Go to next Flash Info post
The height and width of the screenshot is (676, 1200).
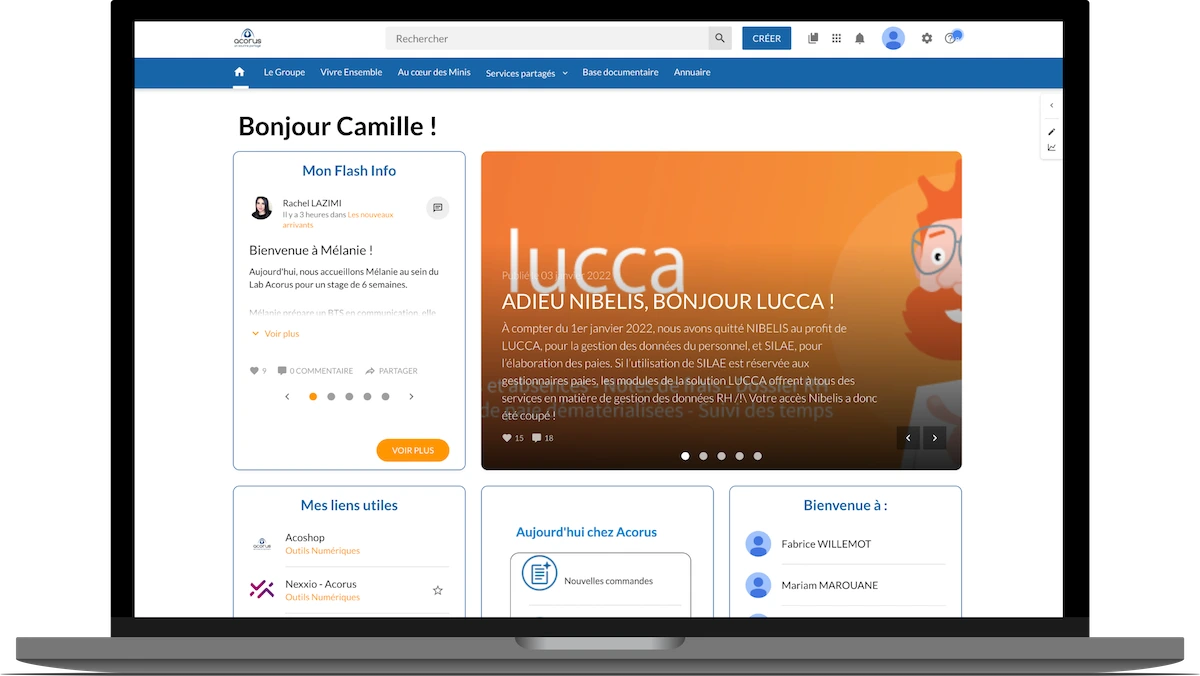coord(412,397)
